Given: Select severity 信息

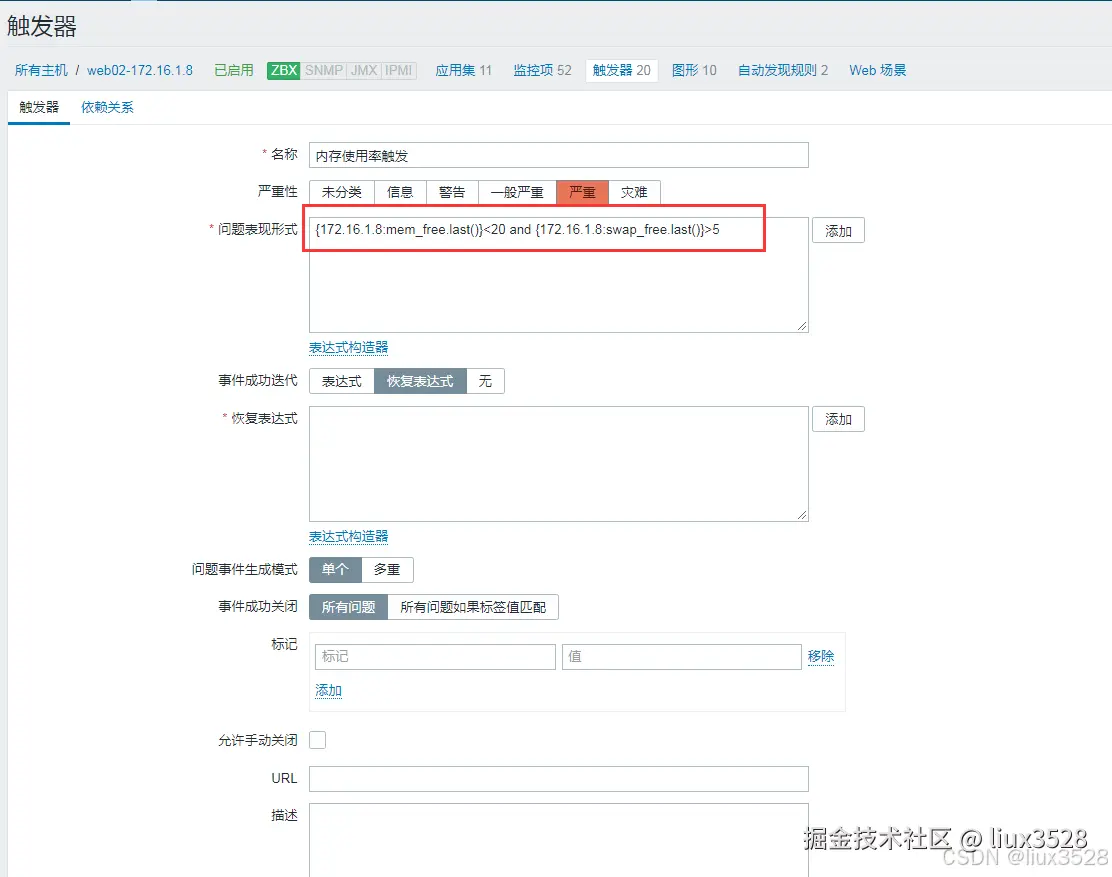Looking at the screenshot, I should [x=400, y=192].
